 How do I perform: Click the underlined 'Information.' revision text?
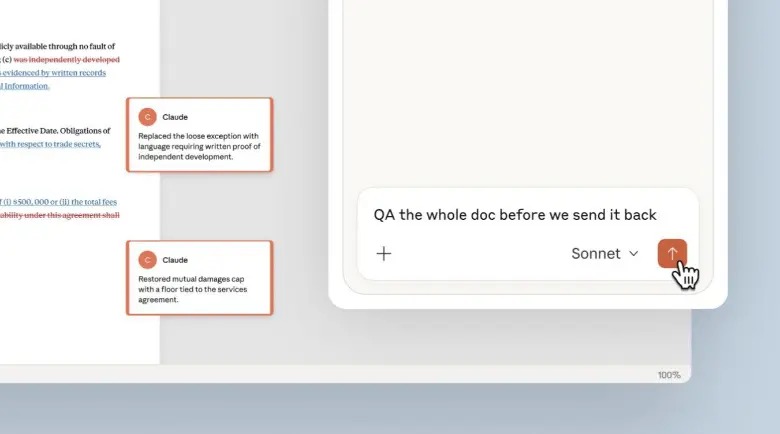pos(26,86)
